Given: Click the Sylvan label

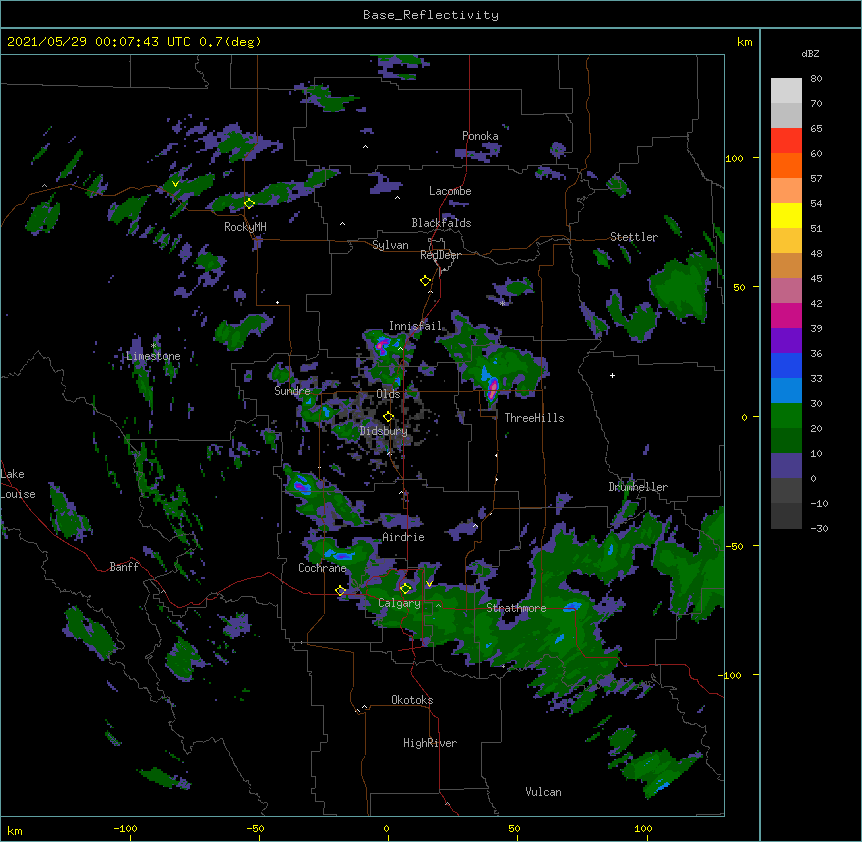Looking at the screenshot, I should (x=390, y=245).
